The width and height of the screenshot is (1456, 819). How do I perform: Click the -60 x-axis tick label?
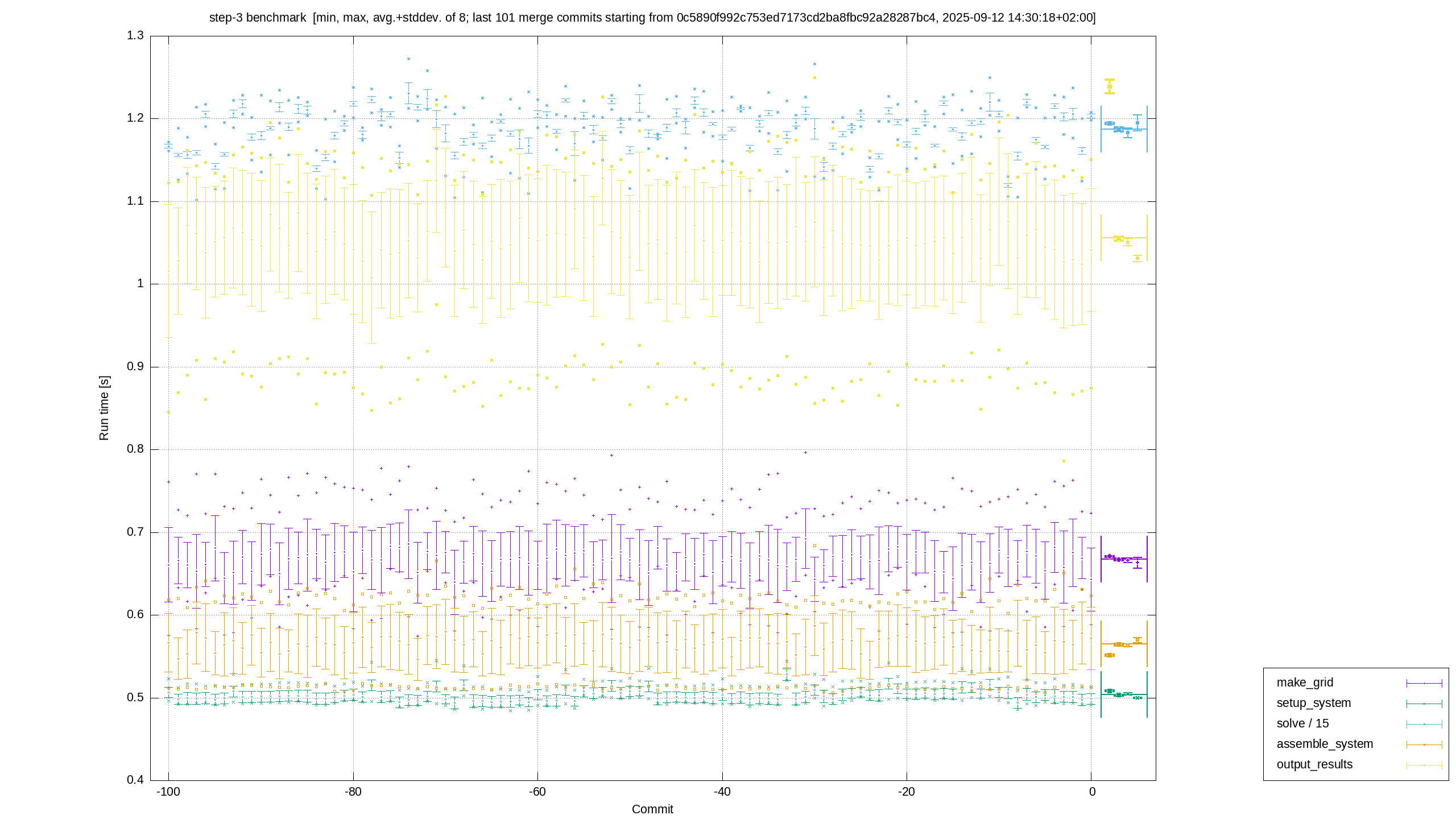pos(537,792)
